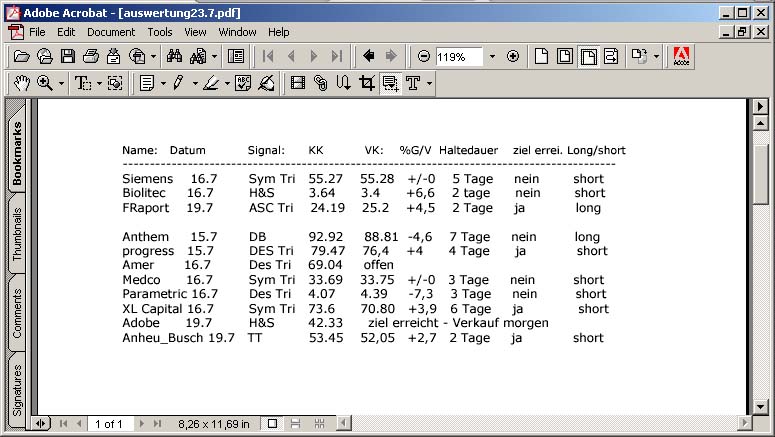Click the Find binoculars icon
This screenshot has width=775, height=437.
[174, 56]
